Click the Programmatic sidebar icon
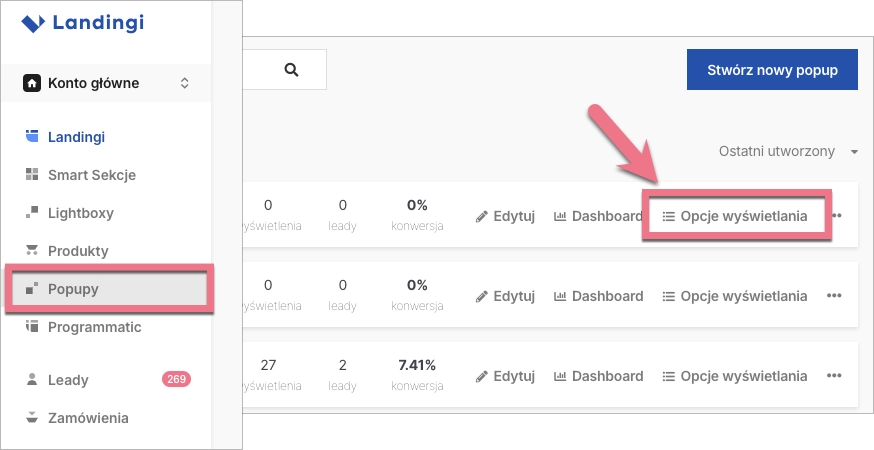874x450 pixels. (x=32, y=327)
